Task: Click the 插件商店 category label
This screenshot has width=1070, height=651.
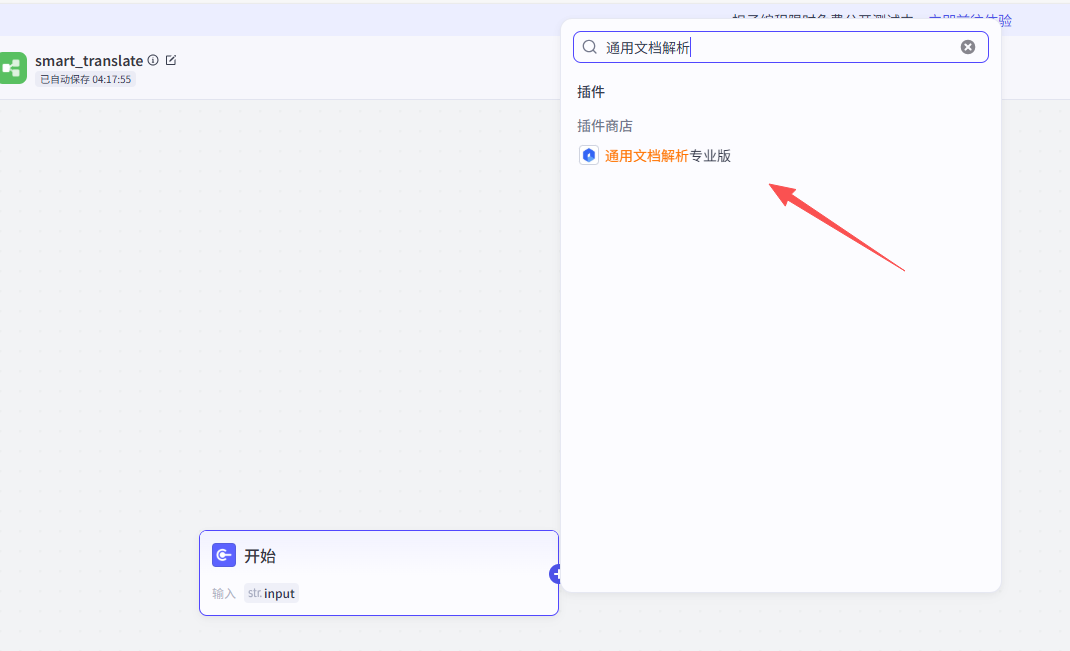Action: [605, 126]
